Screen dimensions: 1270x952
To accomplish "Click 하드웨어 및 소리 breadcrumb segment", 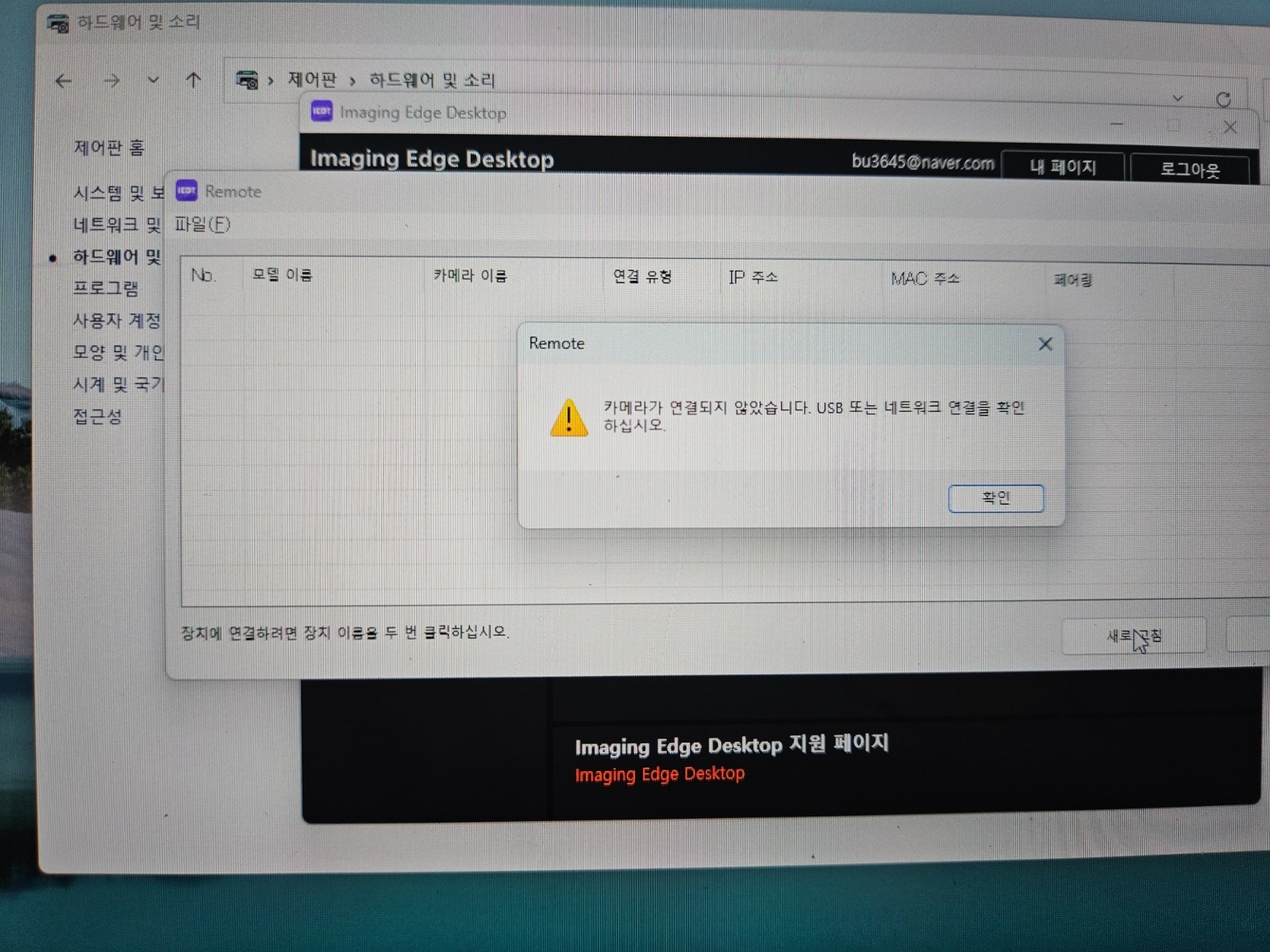I will [x=432, y=80].
